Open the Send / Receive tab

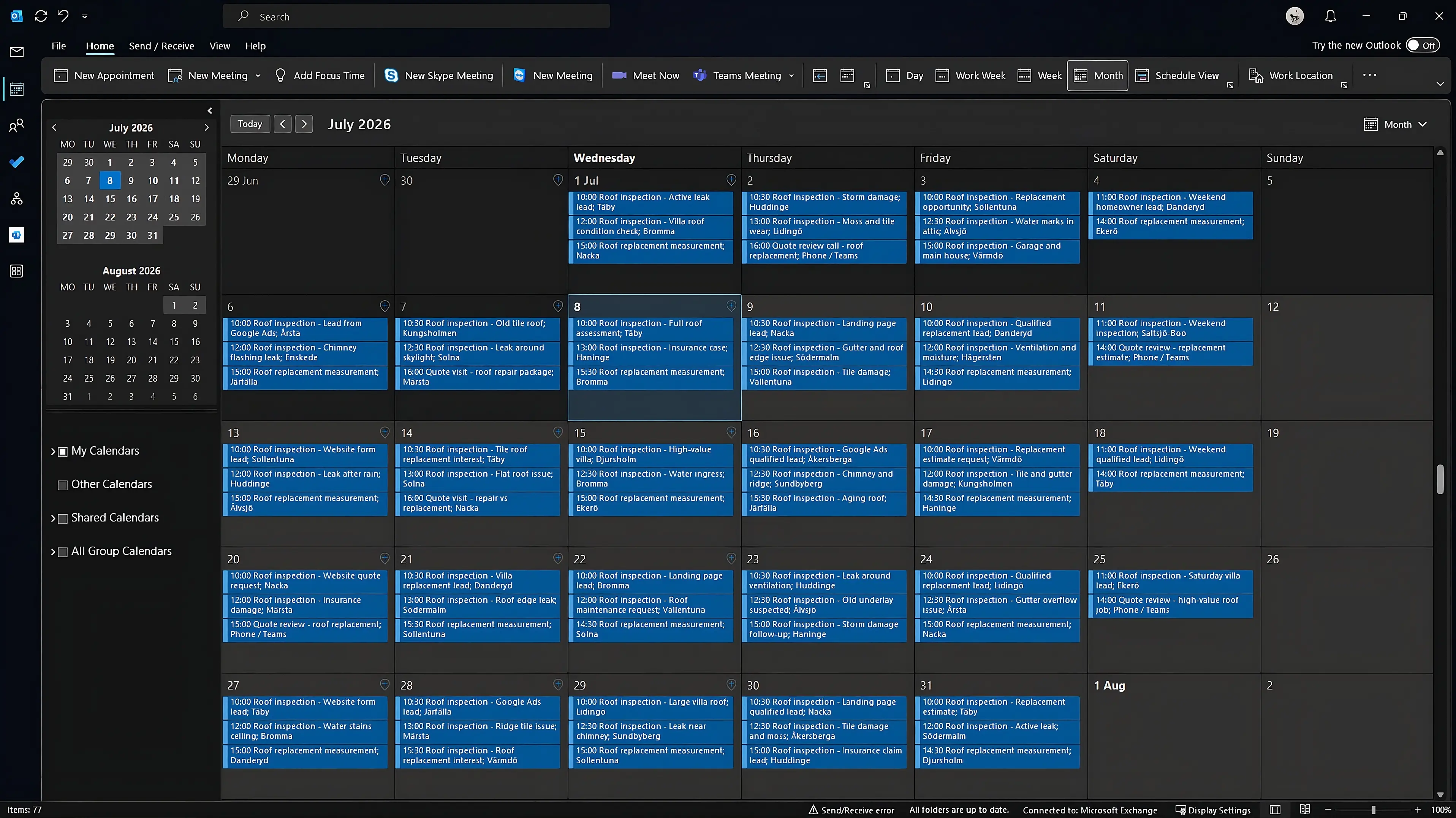[161, 46]
